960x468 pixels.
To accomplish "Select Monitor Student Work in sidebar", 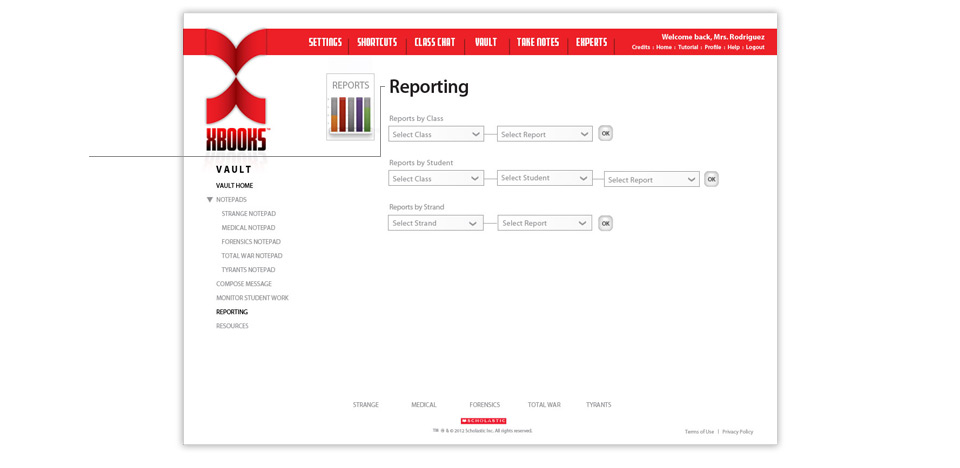I will coord(252,298).
